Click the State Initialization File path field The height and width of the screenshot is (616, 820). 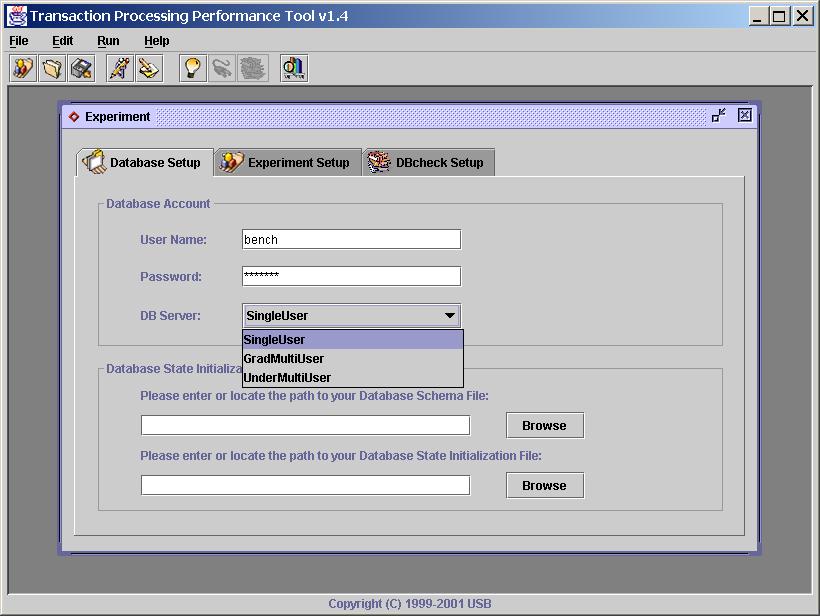pyautogui.click(x=305, y=485)
